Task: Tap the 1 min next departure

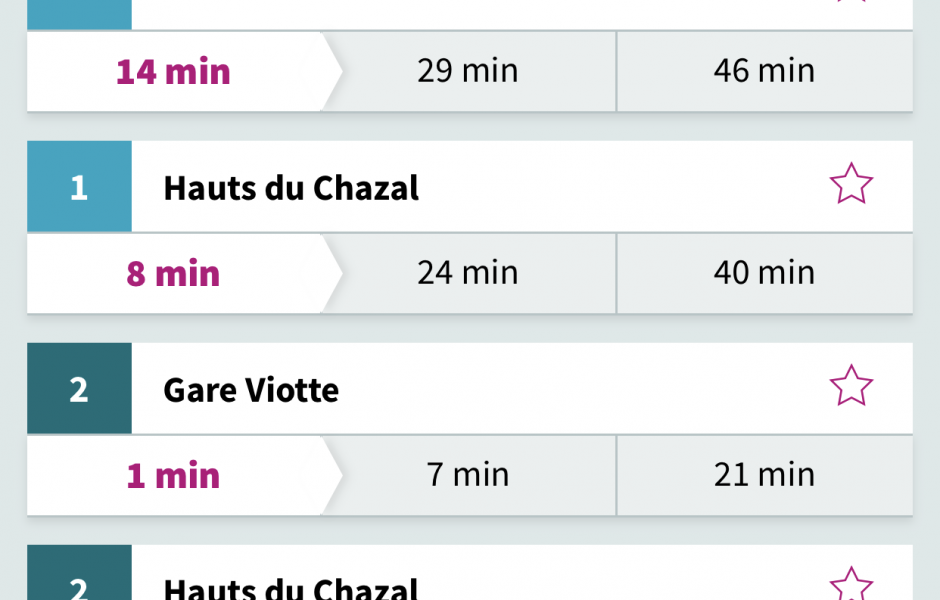Action: pyautogui.click(x=174, y=475)
